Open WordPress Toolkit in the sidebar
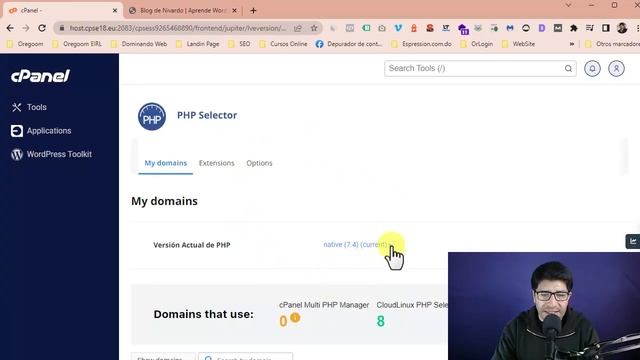This screenshot has width=640, height=360. tap(51, 154)
